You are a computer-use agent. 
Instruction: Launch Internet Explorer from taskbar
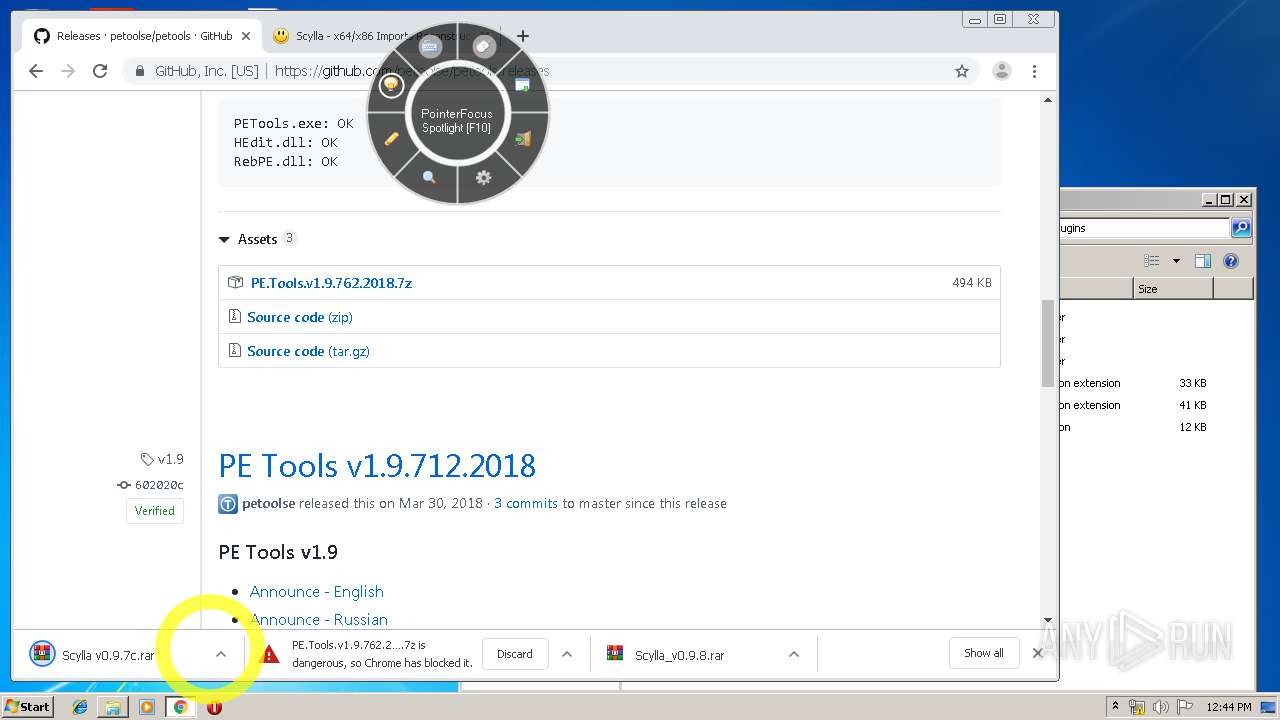[x=80, y=707]
